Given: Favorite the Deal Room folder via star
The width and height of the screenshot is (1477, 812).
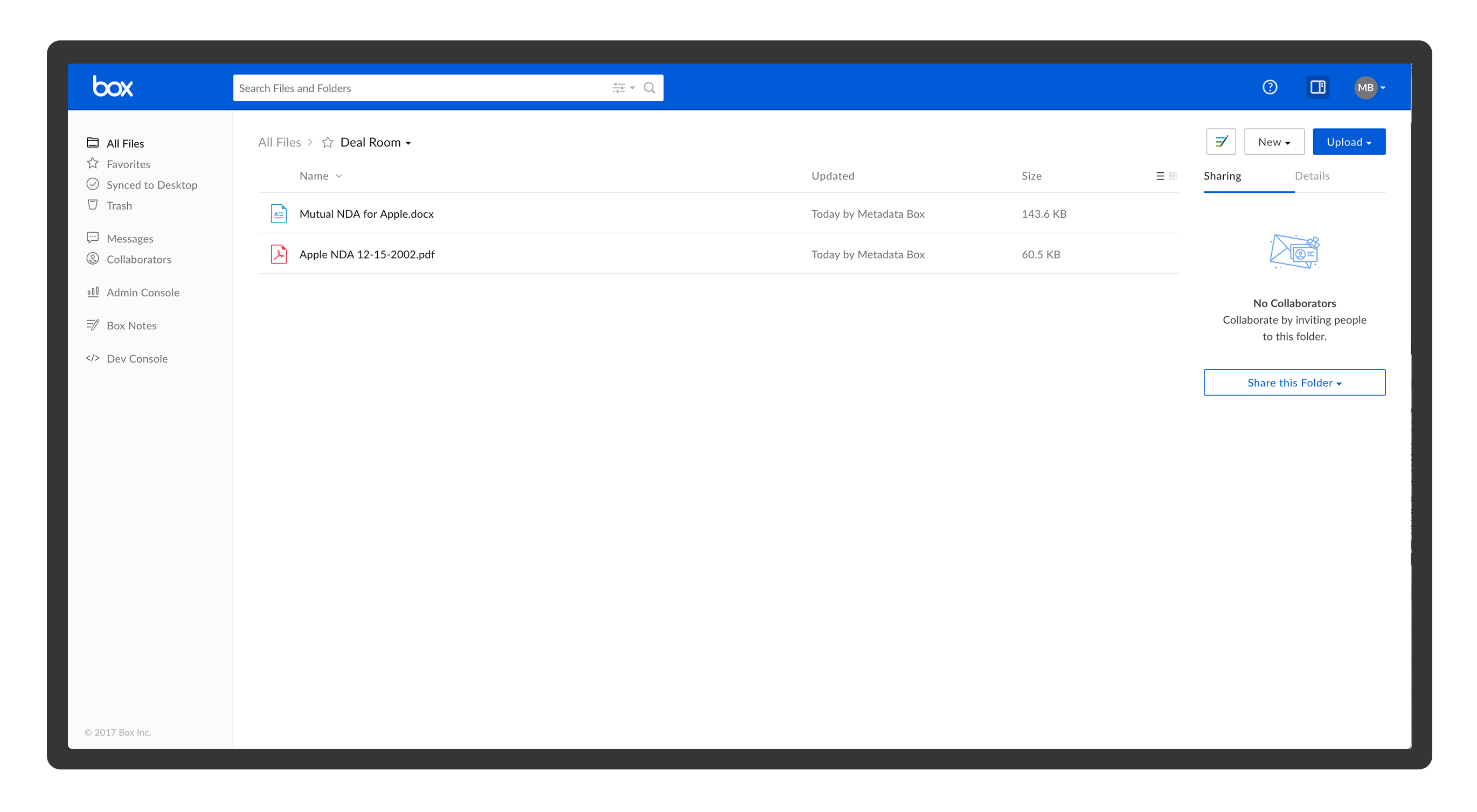Looking at the screenshot, I should point(328,142).
